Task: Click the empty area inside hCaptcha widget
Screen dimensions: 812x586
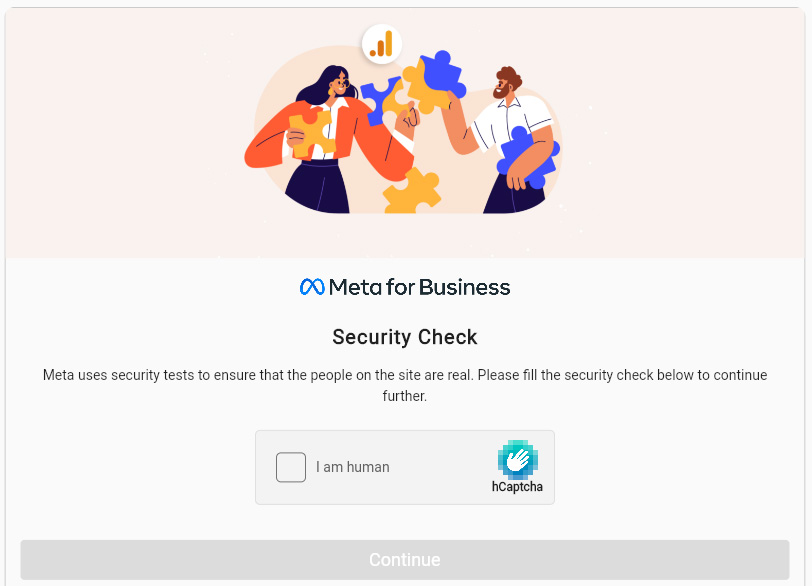Action: (440, 467)
